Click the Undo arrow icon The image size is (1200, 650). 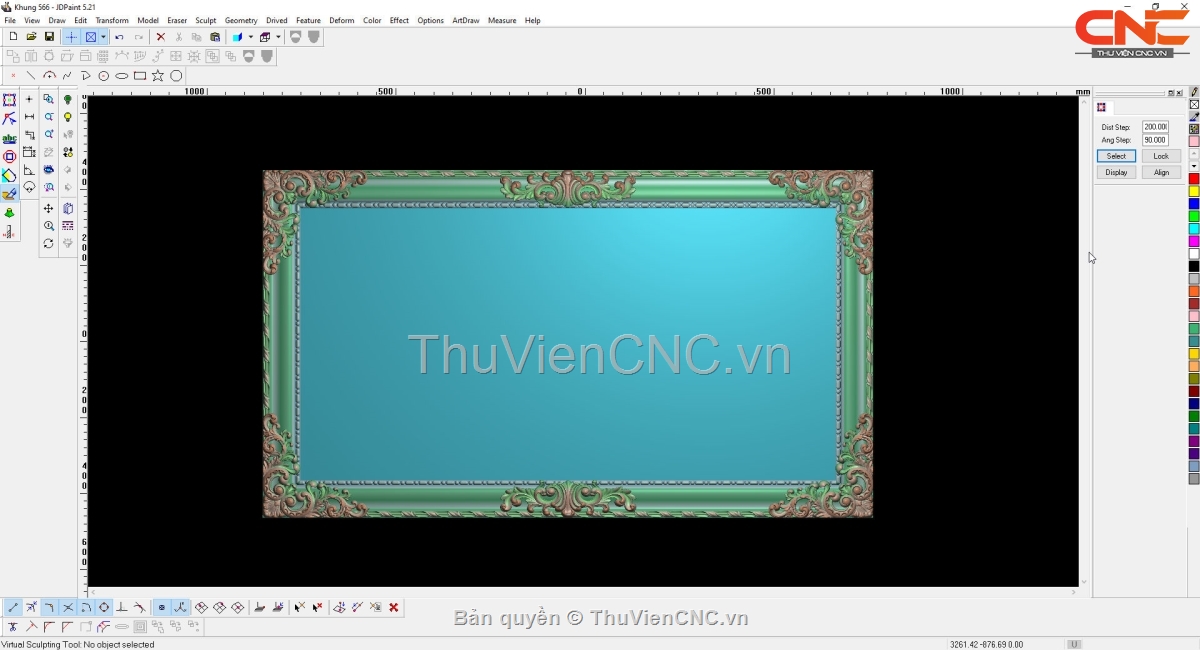pyautogui.click(x=119, y=37)
